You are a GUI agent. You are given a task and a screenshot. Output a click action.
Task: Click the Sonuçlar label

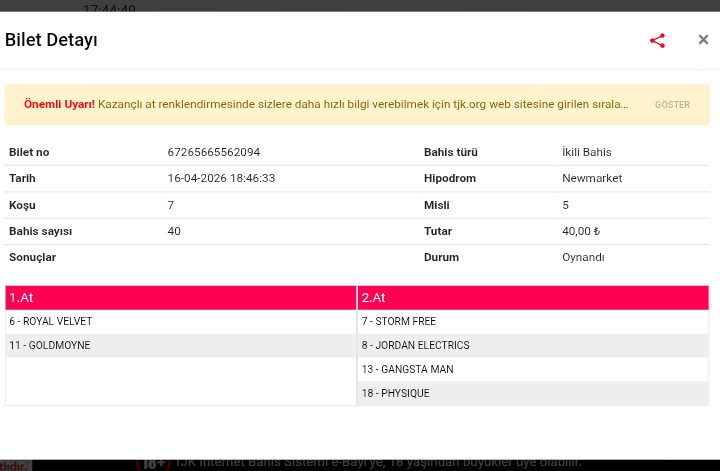coord(32,257)
